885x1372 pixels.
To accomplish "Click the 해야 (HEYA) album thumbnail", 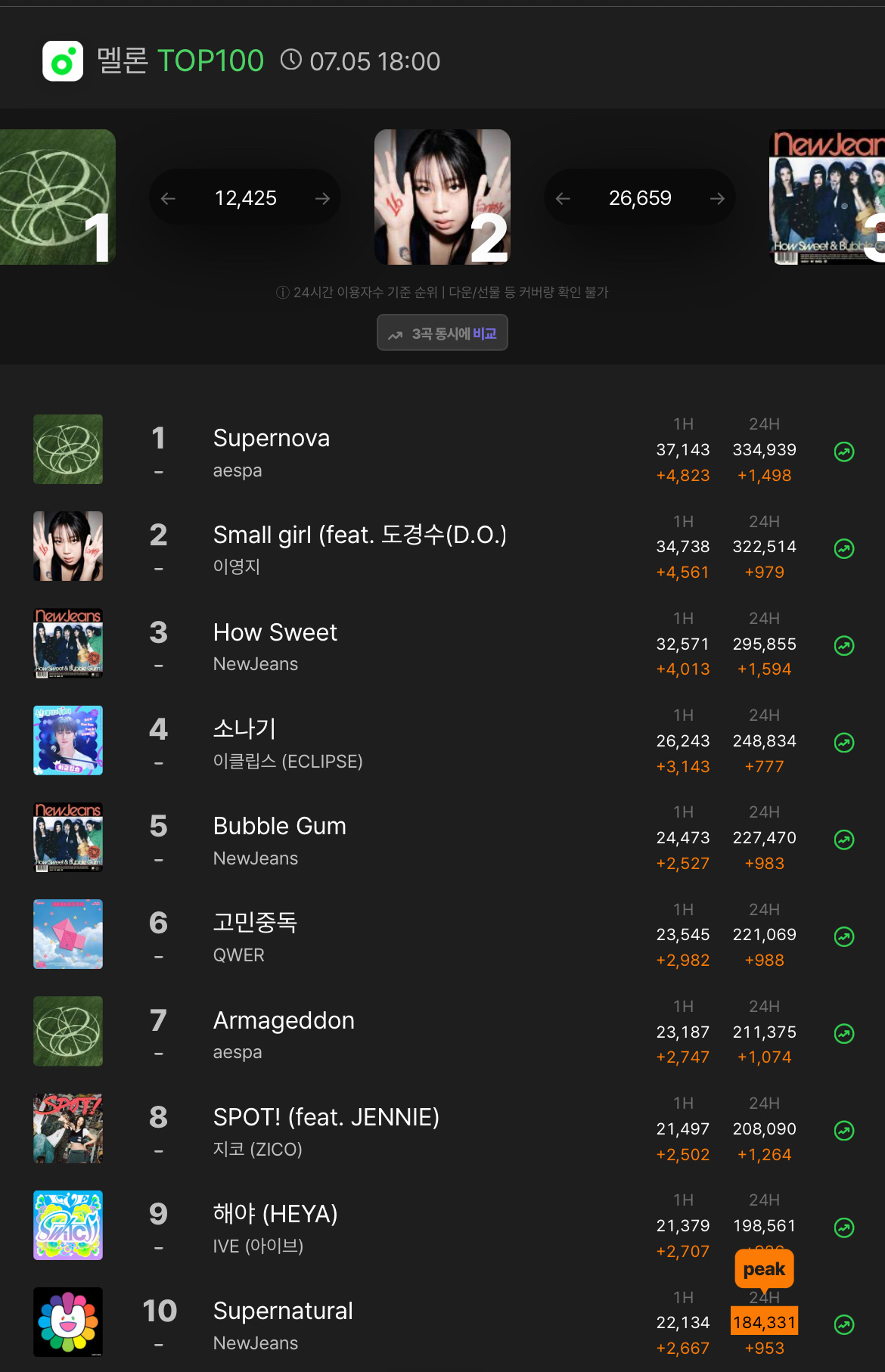I will [68, 1225].
